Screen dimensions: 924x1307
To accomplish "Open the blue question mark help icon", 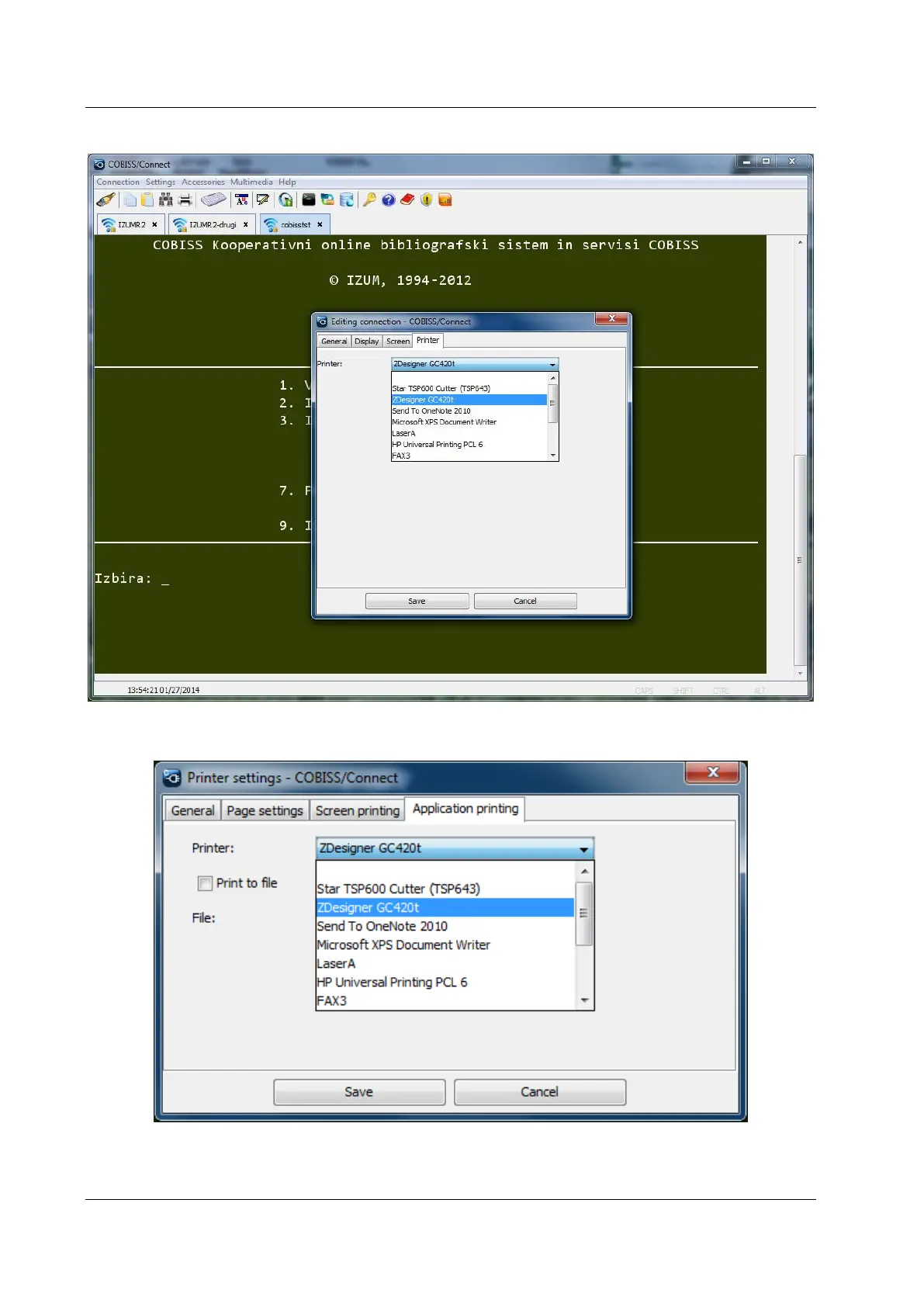I will pos(389,200).
